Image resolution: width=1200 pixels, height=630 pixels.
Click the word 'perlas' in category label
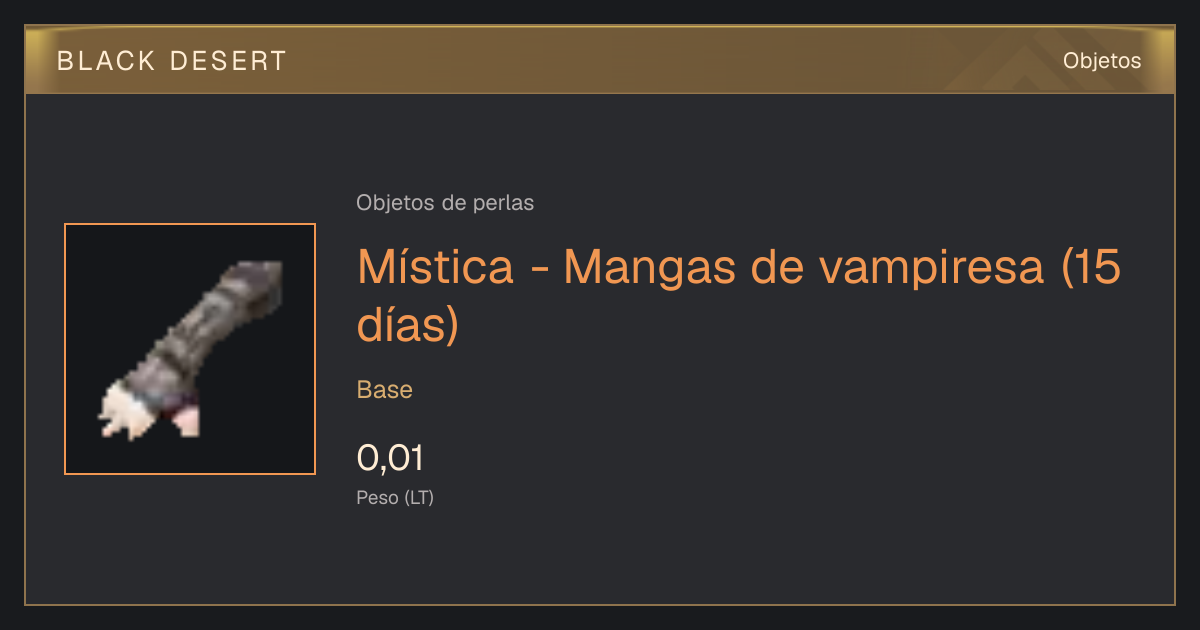(x=506, y=203)
